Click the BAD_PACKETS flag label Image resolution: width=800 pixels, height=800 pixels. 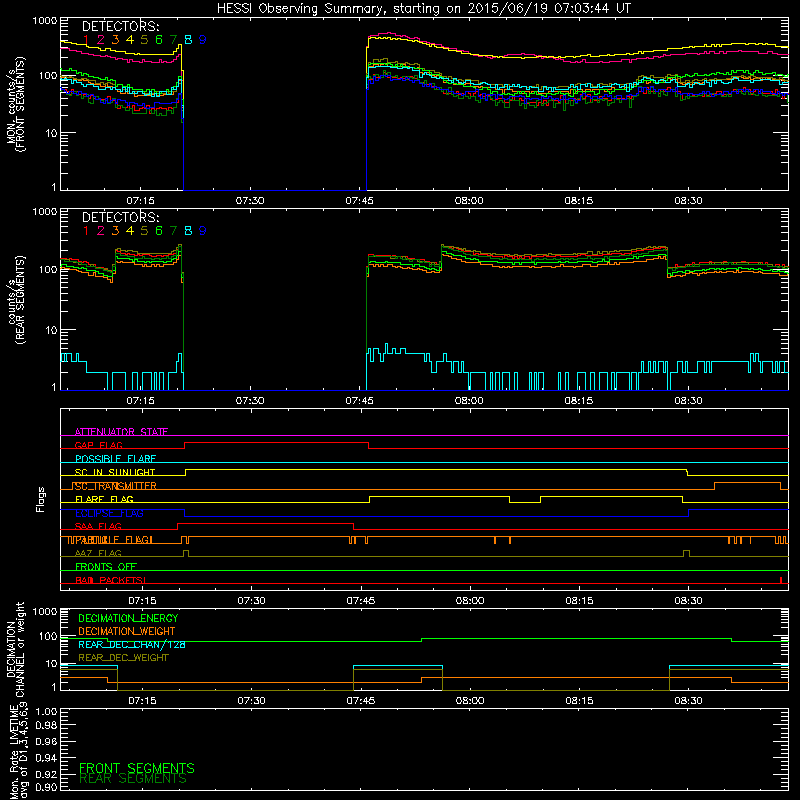point(111,580)
